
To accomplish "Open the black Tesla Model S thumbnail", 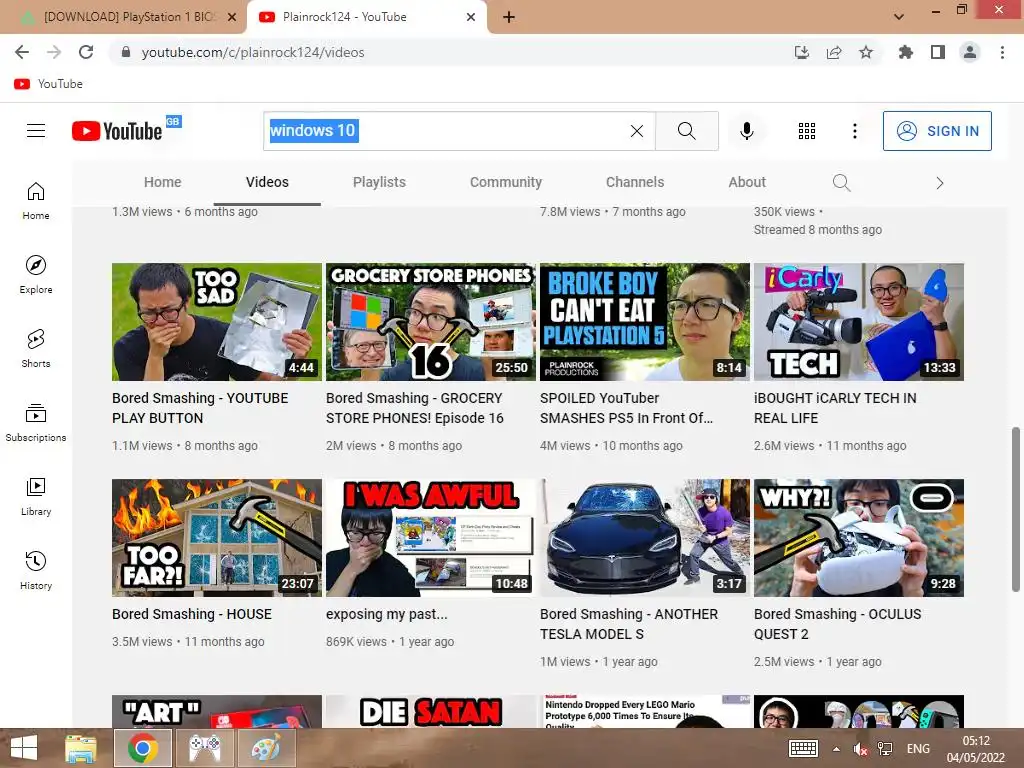I will click(645, 538).
